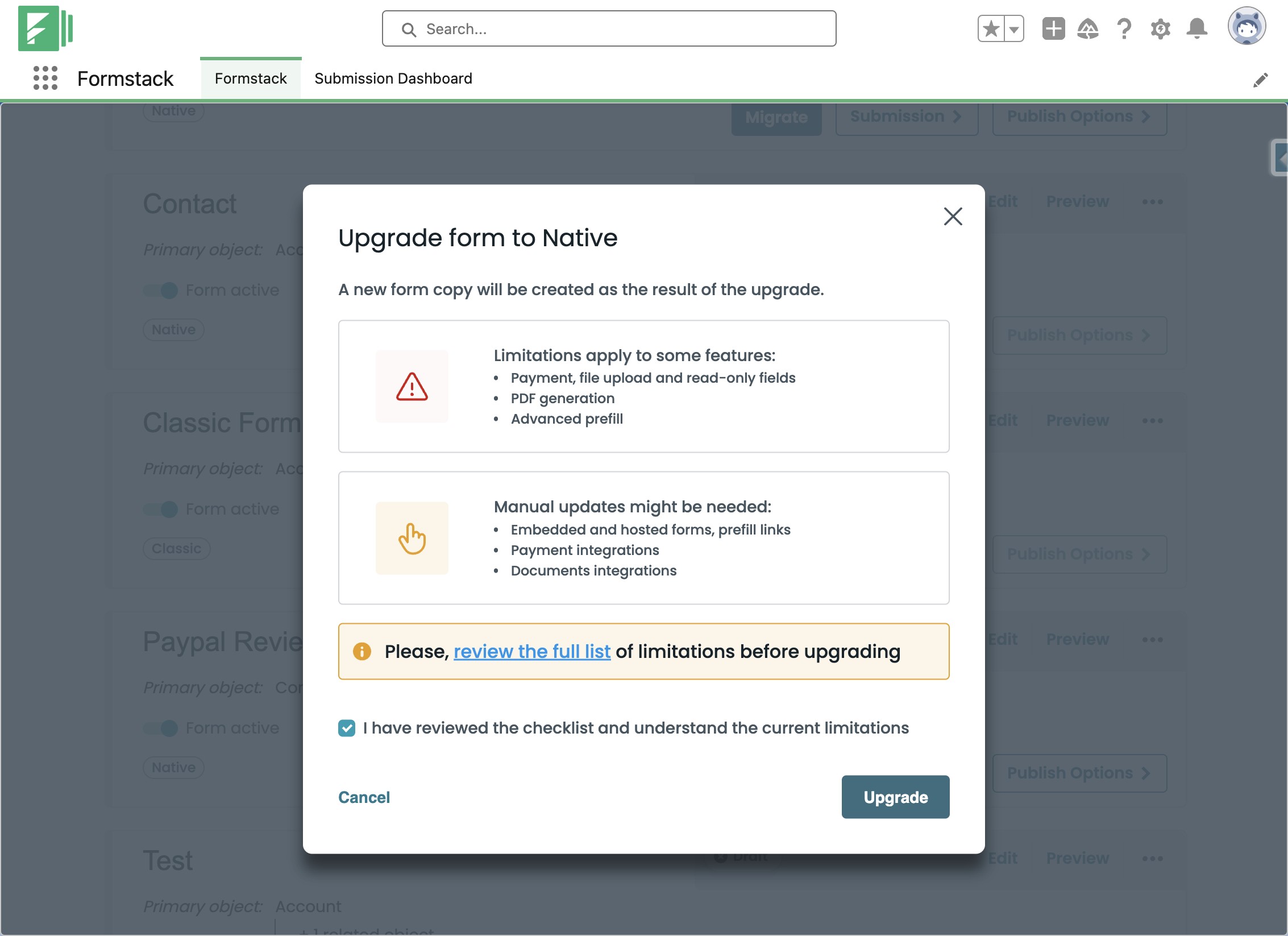Open the global actions plus icon
1288x936 pixels.
click(1053, 28)
